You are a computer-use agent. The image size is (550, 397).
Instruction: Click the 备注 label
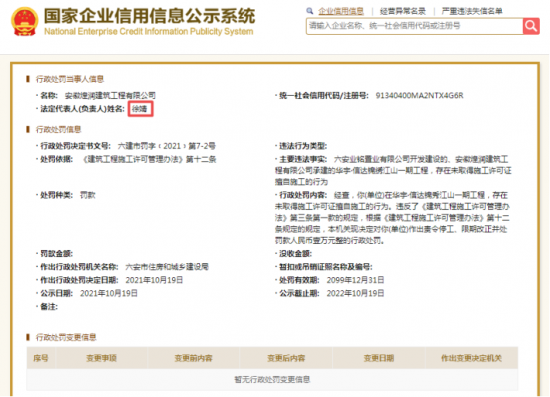49,307
